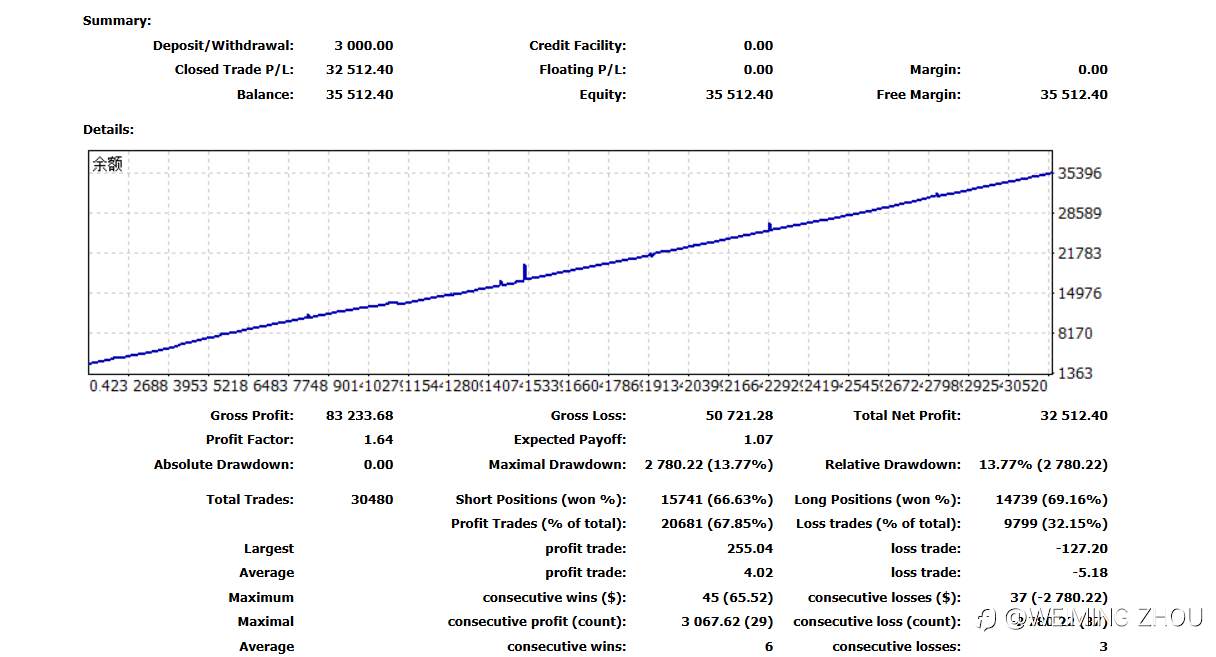Select the Total Trades count 30480

tap(372, 499)
